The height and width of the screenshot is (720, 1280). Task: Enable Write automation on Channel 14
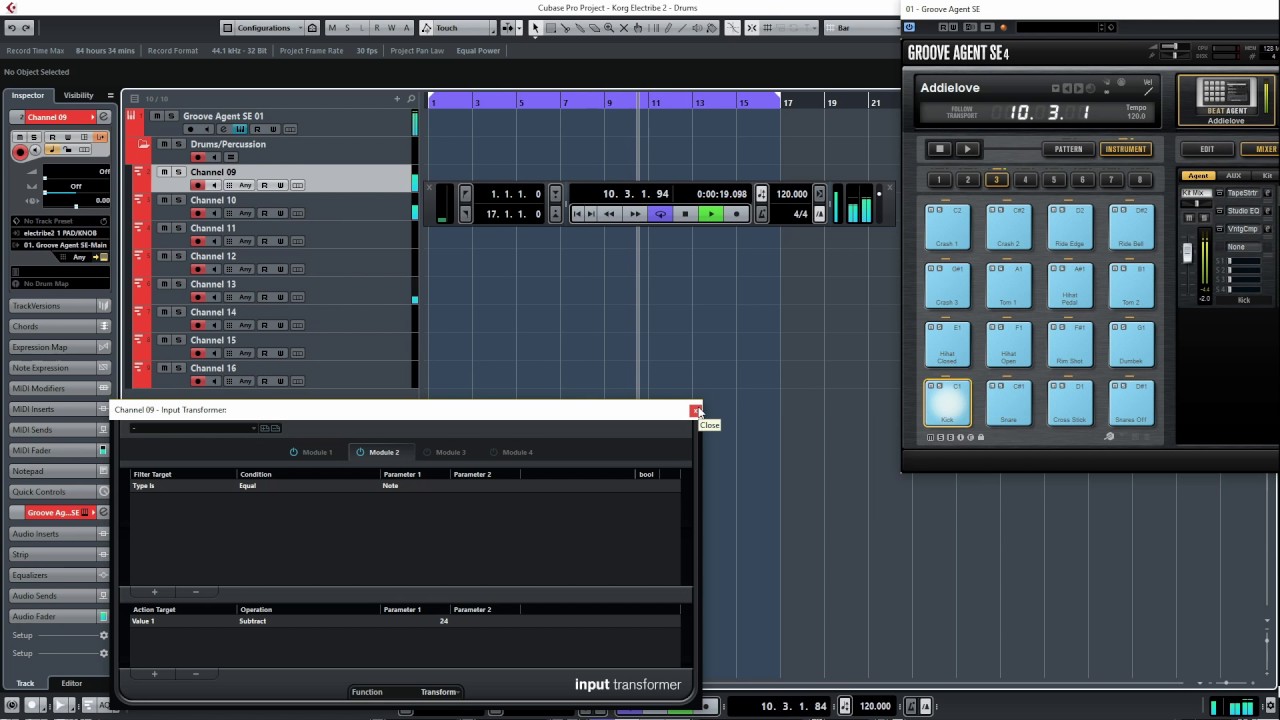tap(281, 325)
